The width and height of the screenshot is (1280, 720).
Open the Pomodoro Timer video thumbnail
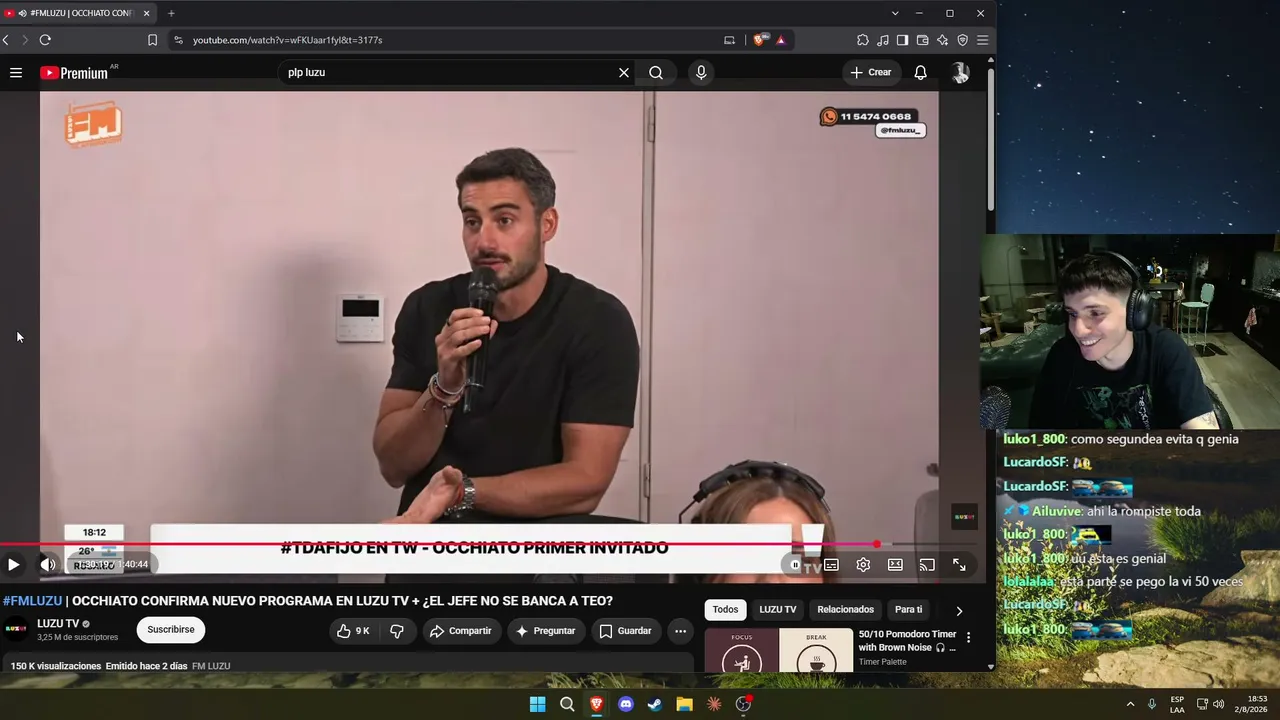tap(779, 650)
